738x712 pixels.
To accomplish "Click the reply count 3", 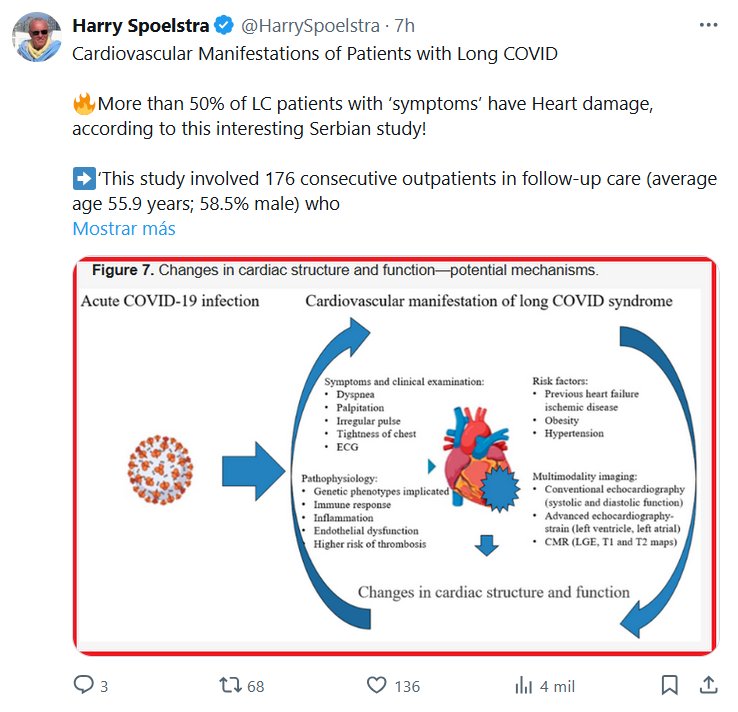I will coord(104,686).
